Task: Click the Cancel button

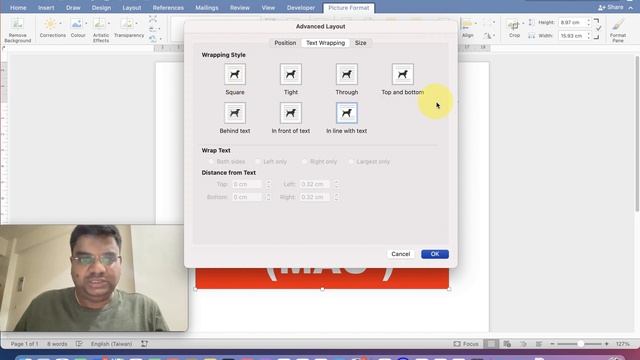Action: click(400, 254)
